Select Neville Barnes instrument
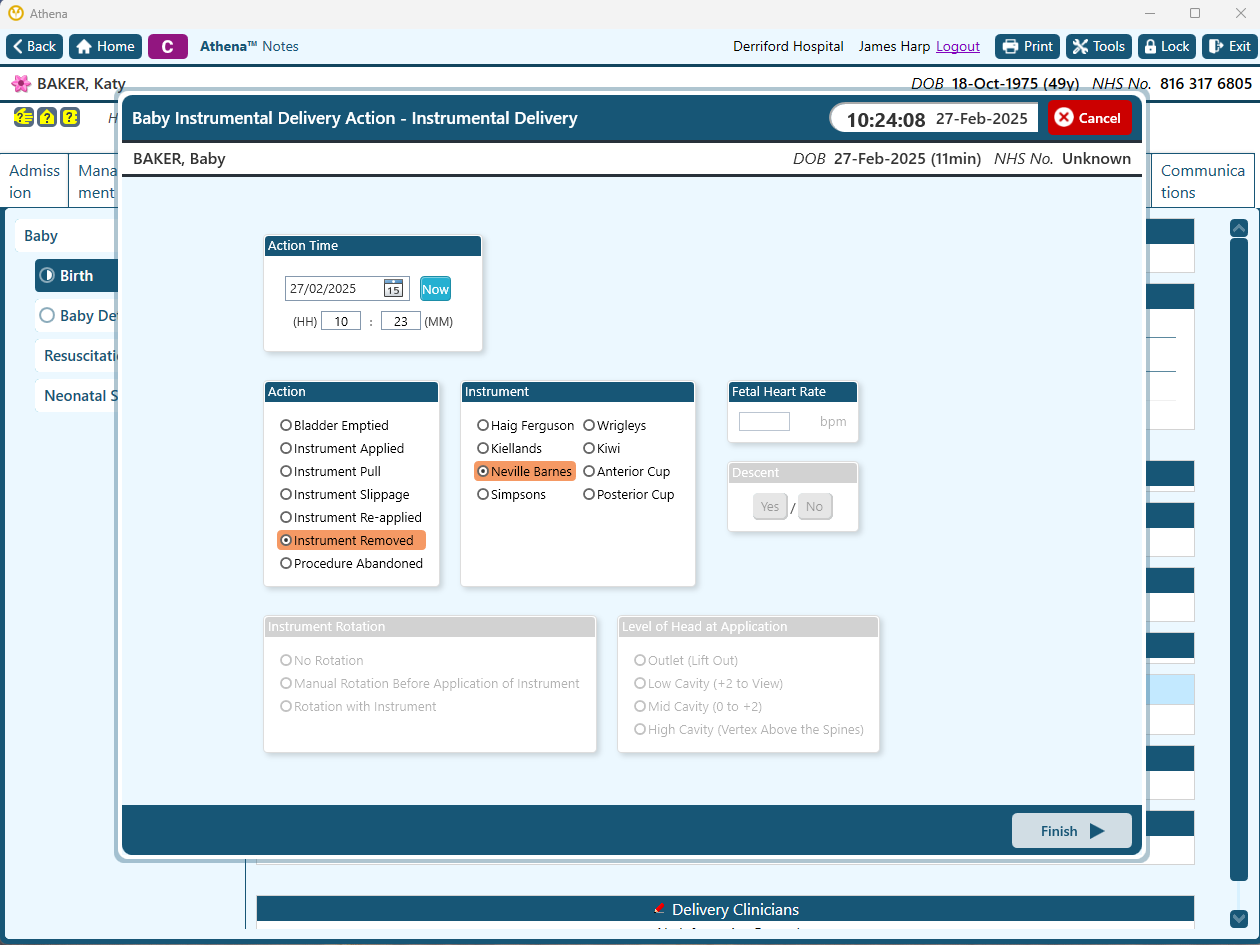 (x=525, y=471)
